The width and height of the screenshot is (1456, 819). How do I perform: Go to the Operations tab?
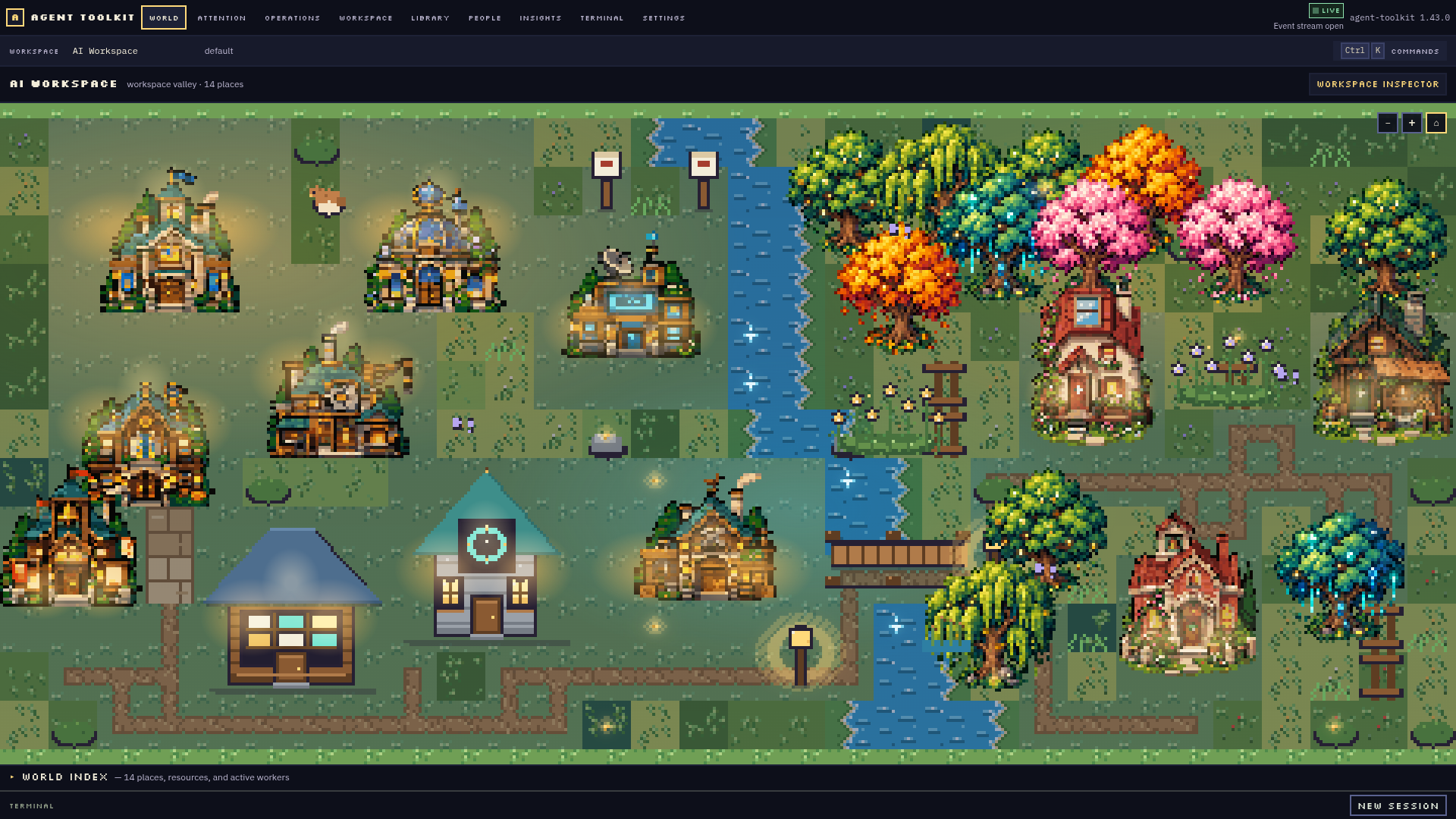point(292,17)
